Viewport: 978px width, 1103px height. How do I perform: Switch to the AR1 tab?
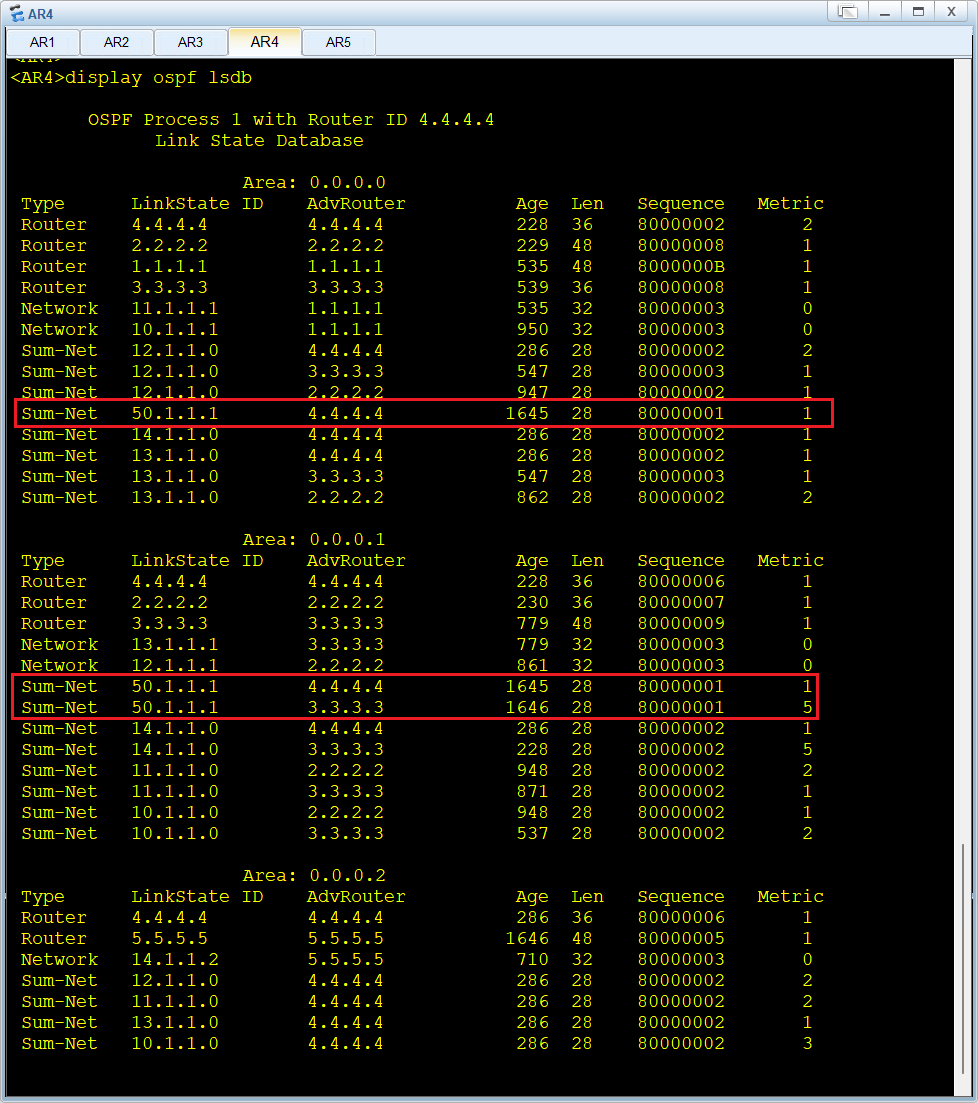[x=42, y=42]
